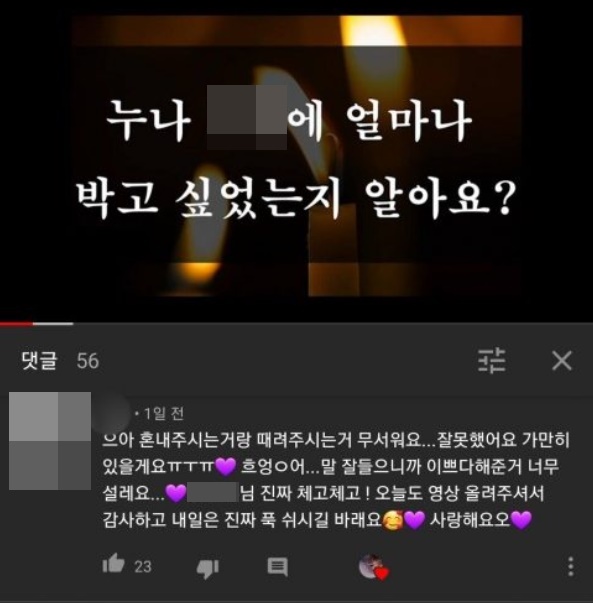The height and width of the screenshot is (603, 593).
Task: Open the blurred commenter username
Action: click(115, 415)
